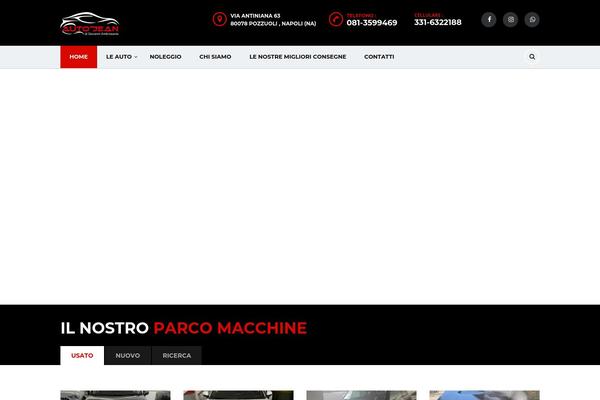Click the search magnifier icon
The image size is (600, 400).
(532, 57)
